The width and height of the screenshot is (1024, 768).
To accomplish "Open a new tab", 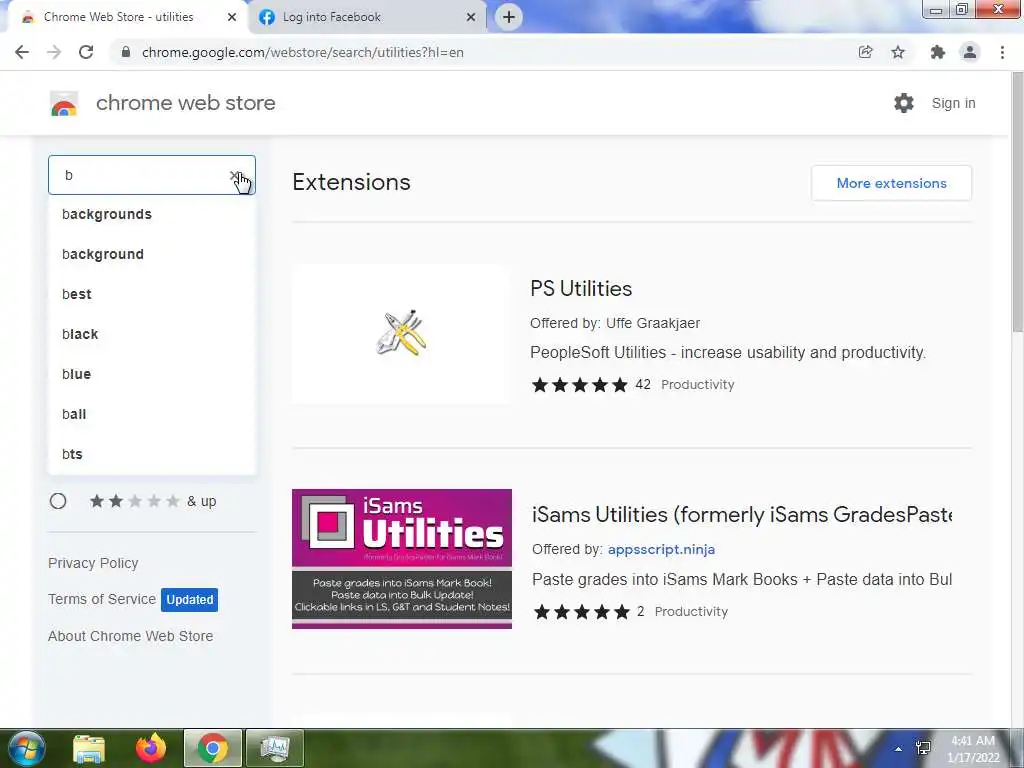I will point(509,17).
